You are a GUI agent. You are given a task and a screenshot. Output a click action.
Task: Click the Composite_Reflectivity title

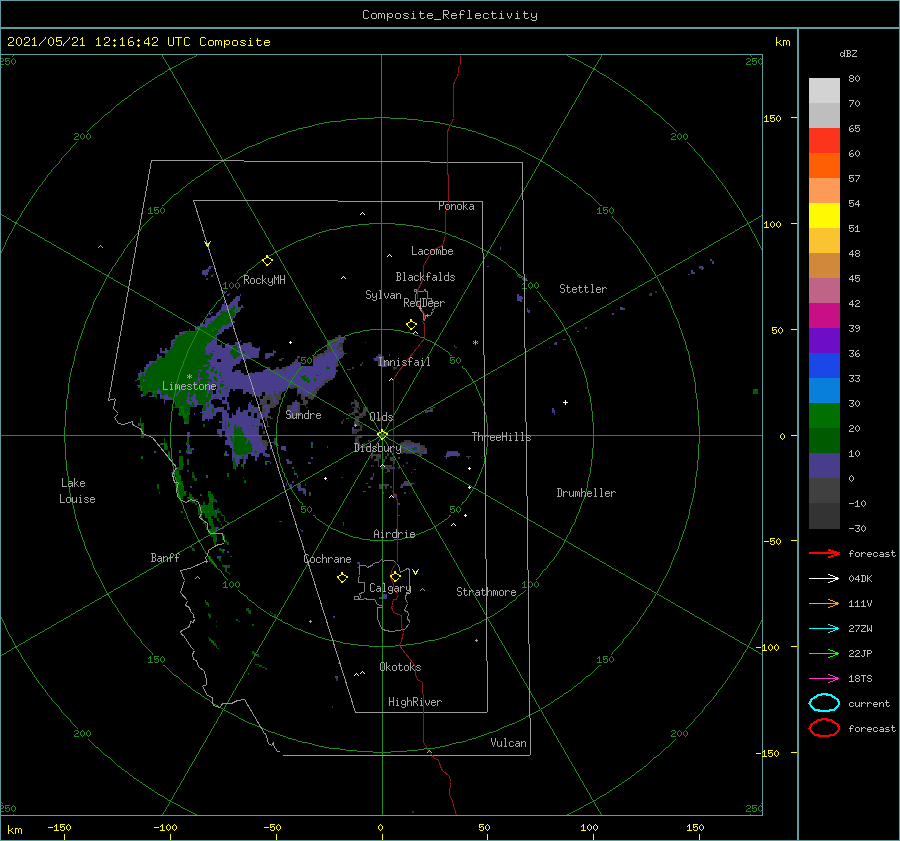coord(450,15)
